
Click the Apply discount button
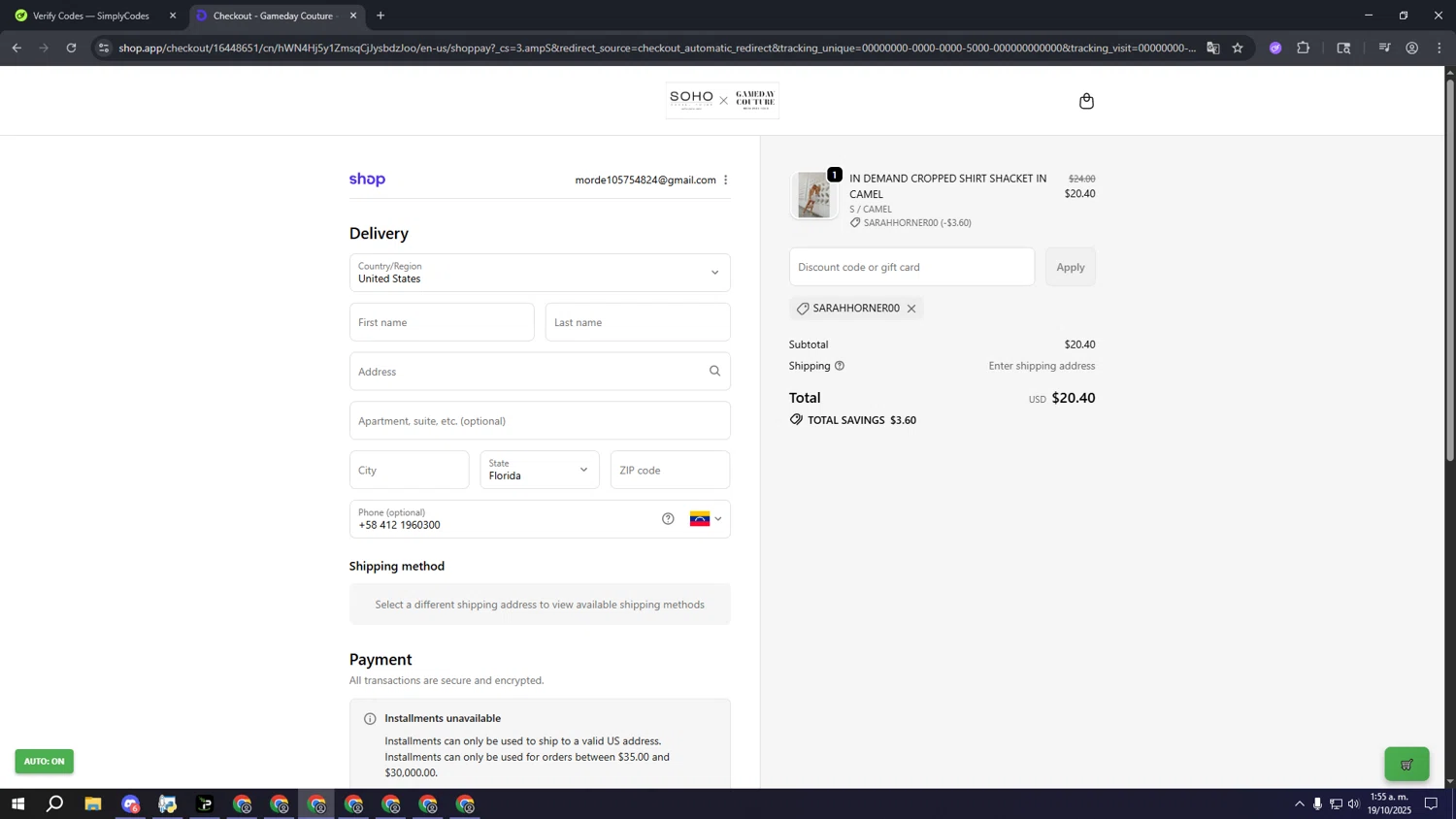(1071, 267)
